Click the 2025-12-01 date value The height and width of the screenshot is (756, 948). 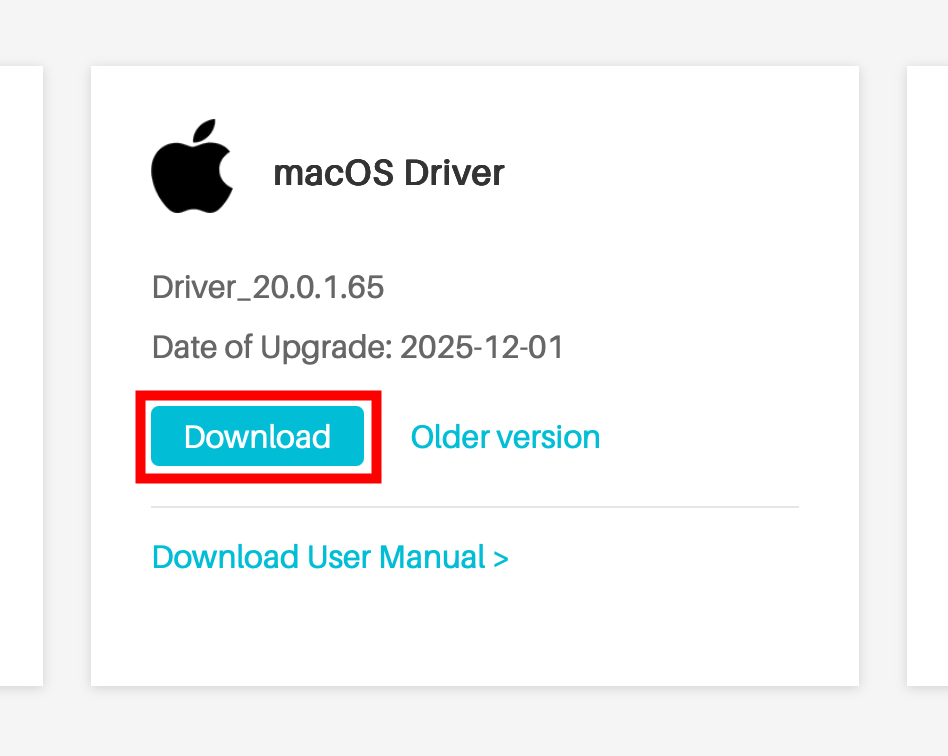click(x=482, y=348)
